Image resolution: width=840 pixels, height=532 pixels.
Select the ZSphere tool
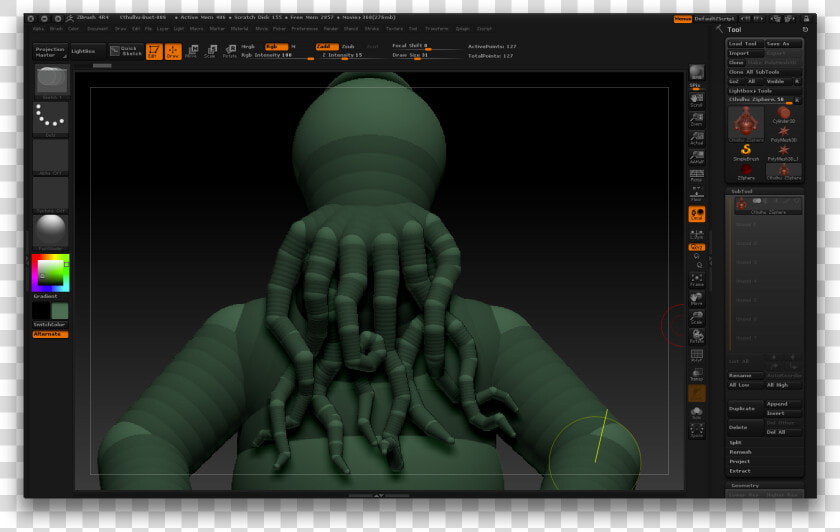click(x=746, y=172)
